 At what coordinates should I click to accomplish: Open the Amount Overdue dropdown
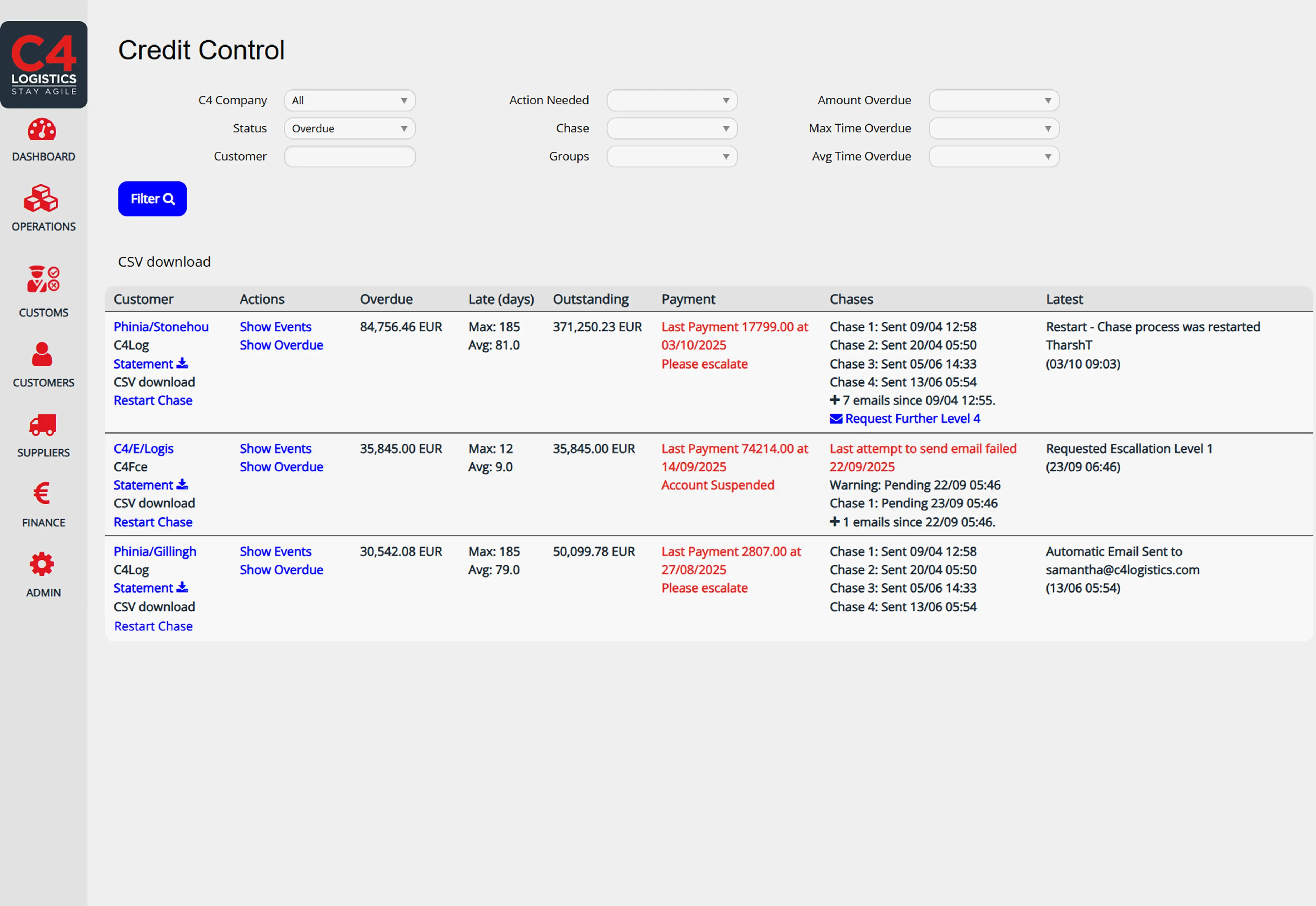994,101
